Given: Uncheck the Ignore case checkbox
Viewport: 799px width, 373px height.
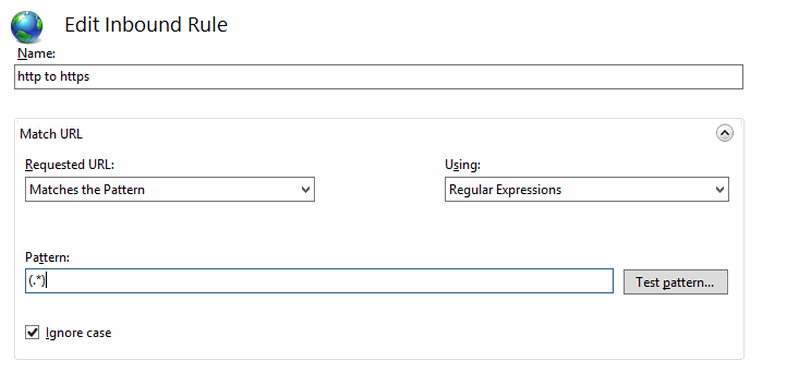Looking at the screenshot, I should click(32, 333).
